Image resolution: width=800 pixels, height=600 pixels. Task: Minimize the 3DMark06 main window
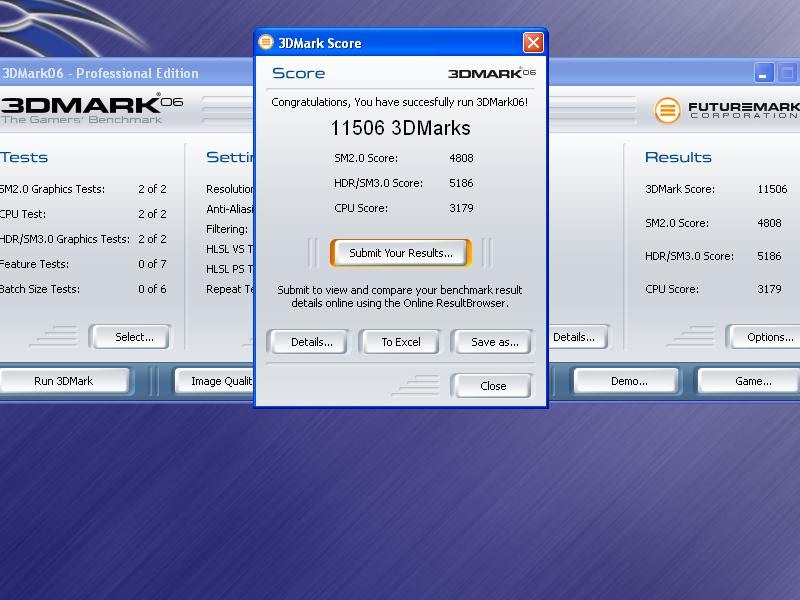point(763,73)
